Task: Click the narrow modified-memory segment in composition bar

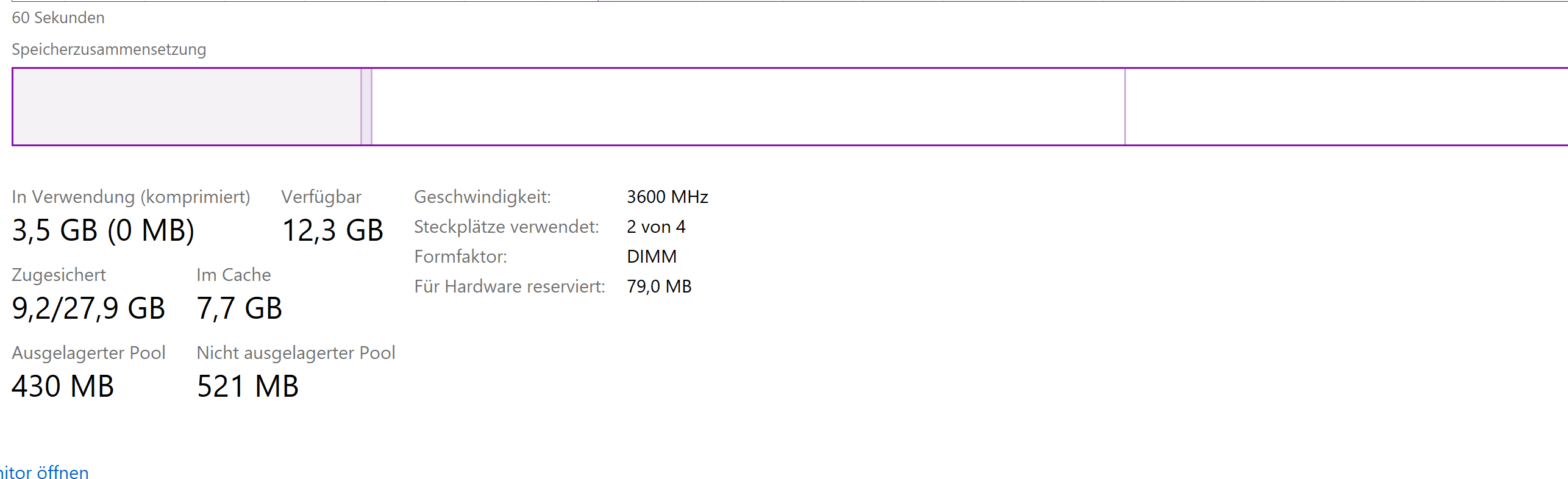Action: [366, 107]
